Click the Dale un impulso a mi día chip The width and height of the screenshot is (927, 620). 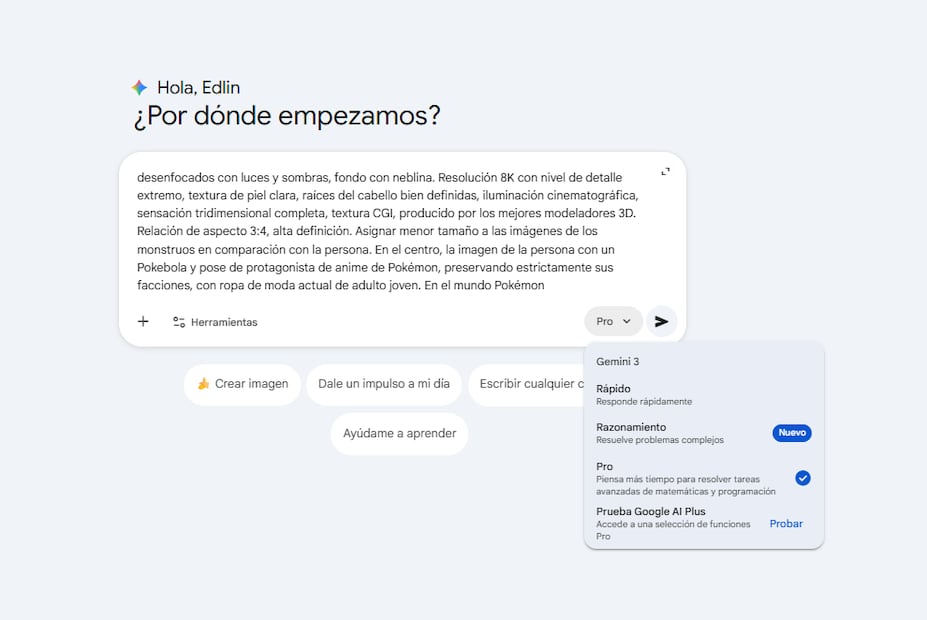pyautogui.click(x=384, y=384)
